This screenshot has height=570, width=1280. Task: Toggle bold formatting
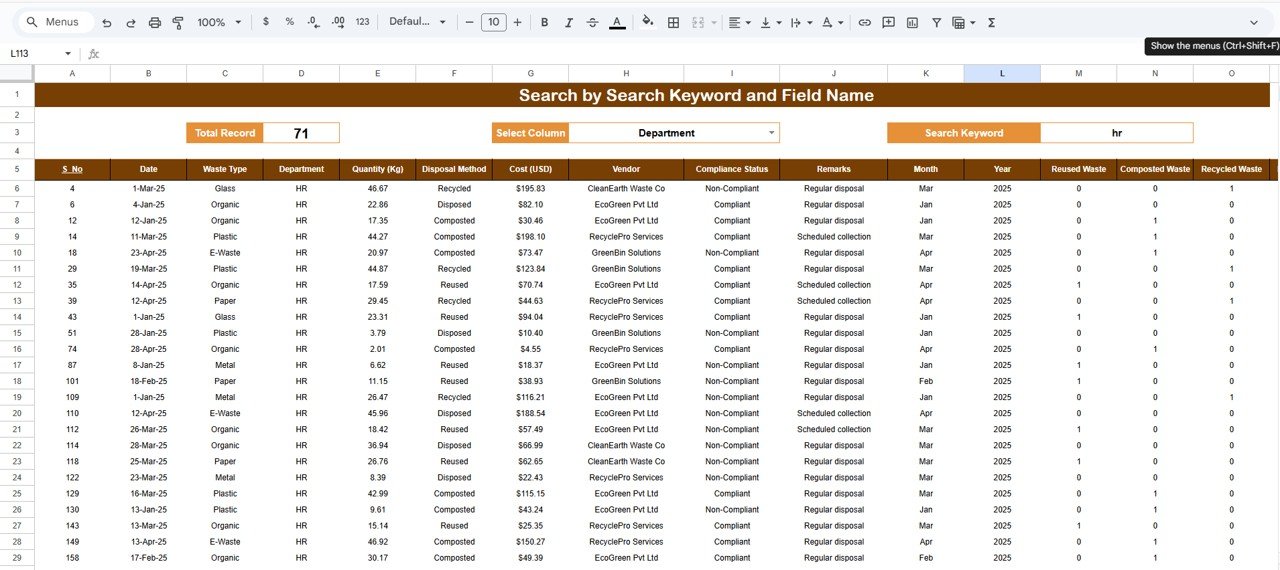544,22
